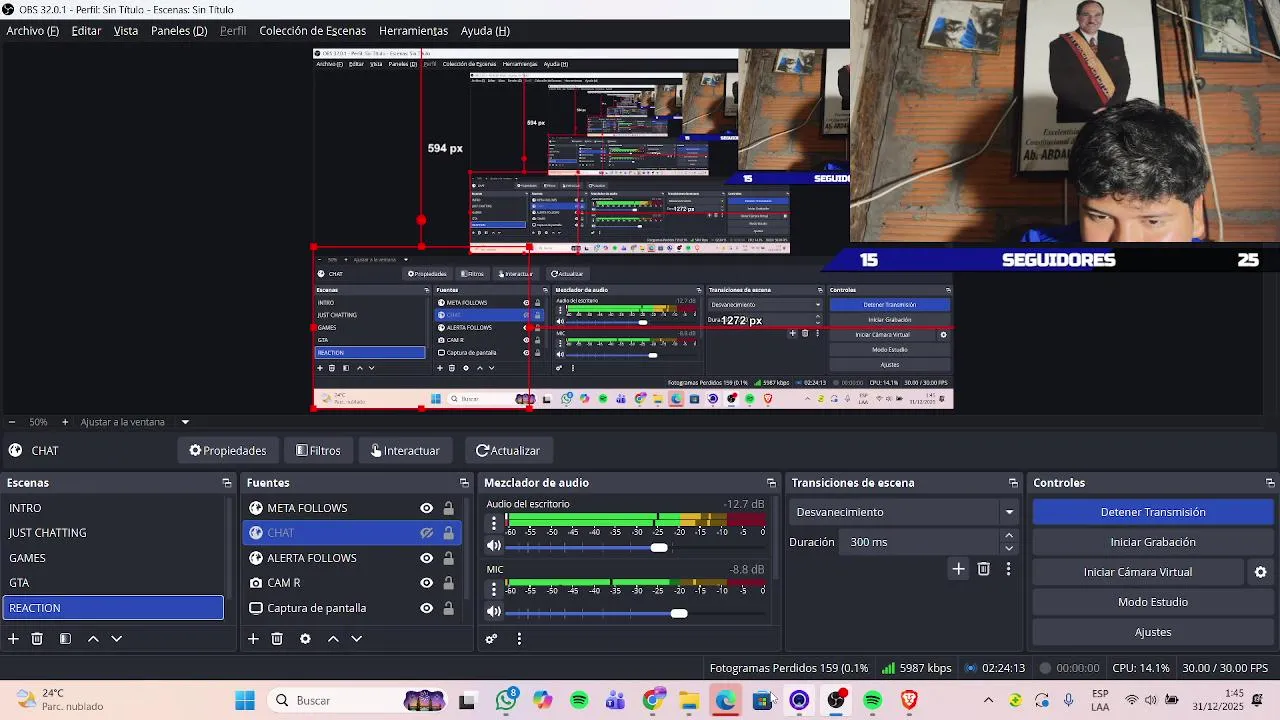Open the Vista menu
This screenshot has height=720, width=1280.
126,31
